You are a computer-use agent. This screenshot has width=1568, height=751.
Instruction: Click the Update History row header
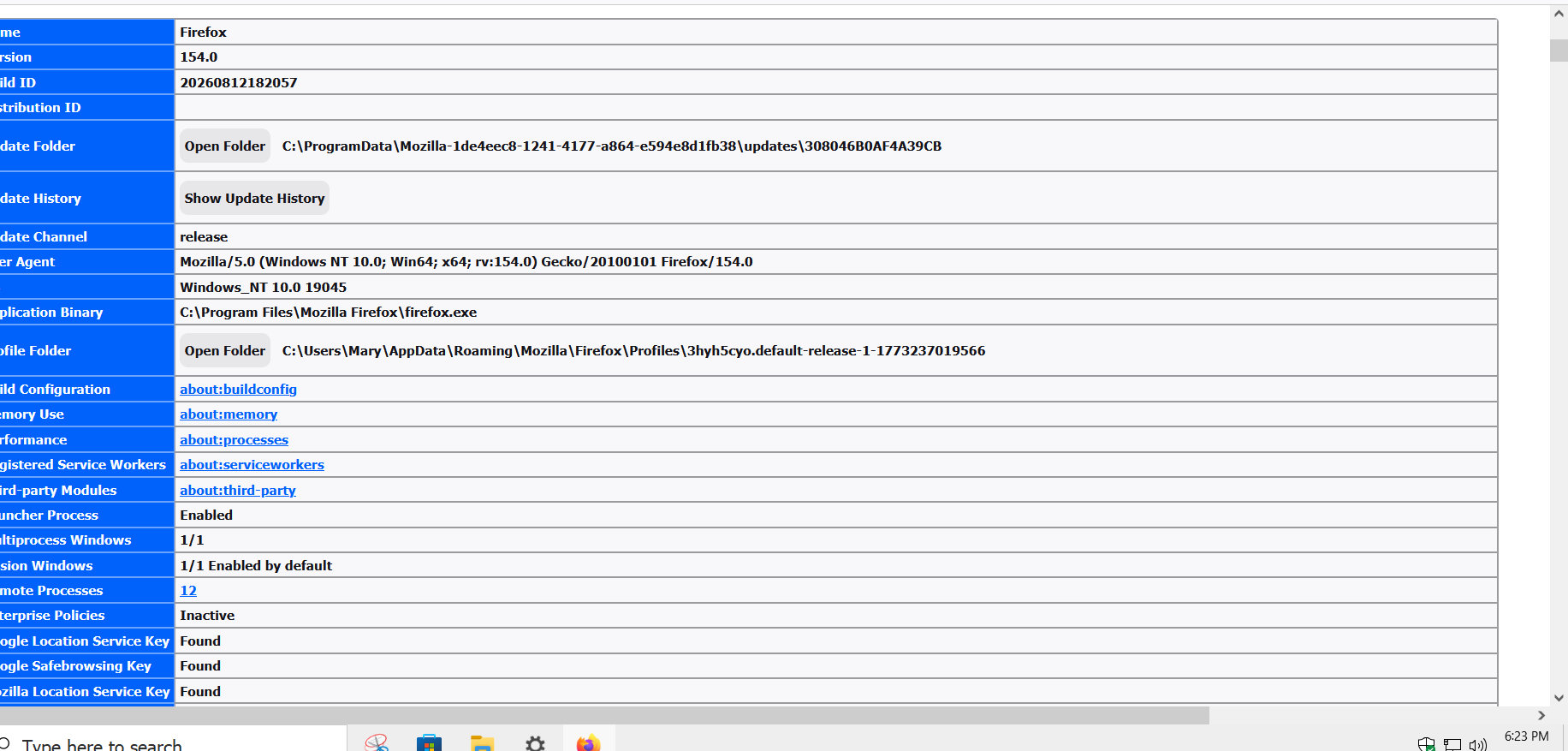click(86, 199)
